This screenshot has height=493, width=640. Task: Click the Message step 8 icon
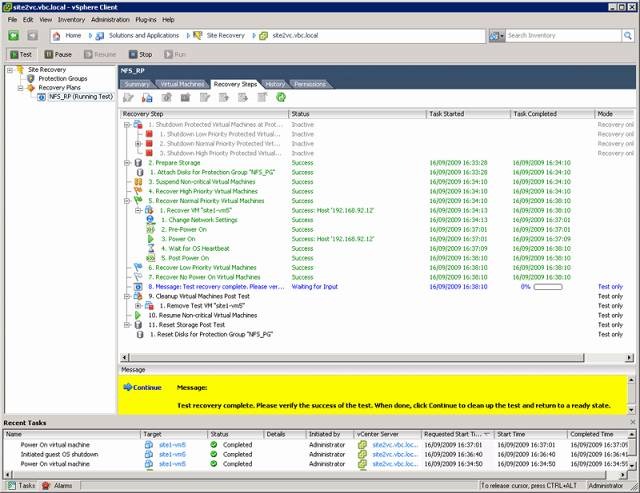click(x=138, y=287)
